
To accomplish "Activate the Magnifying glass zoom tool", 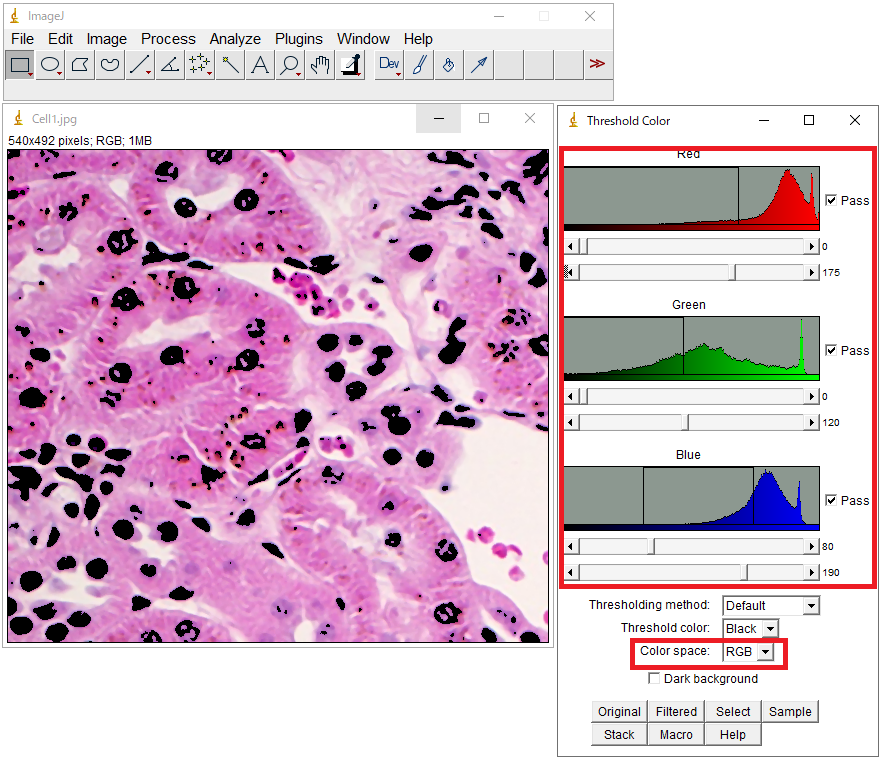I will pyautogui.click(x=290, y=65).
